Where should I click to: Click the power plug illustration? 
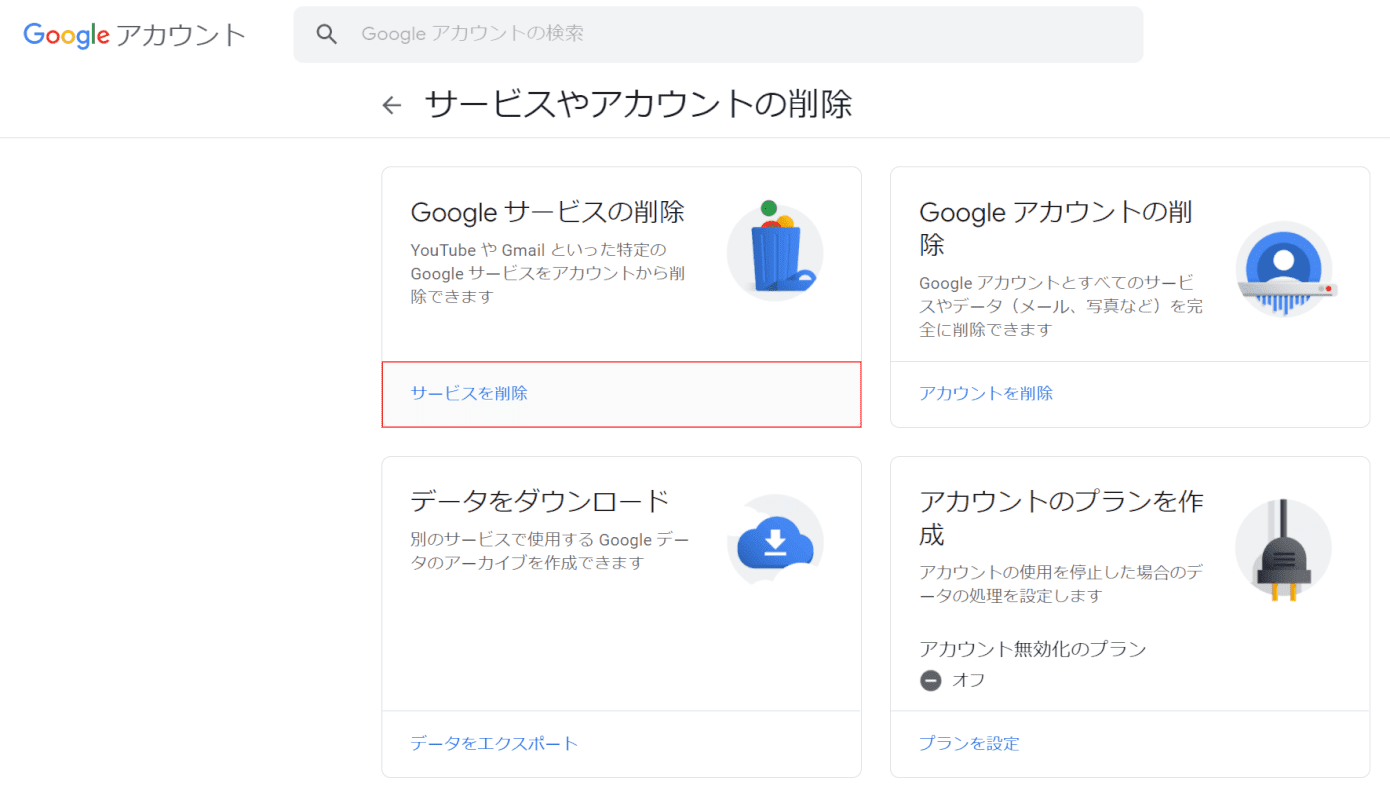(1284, 549)
